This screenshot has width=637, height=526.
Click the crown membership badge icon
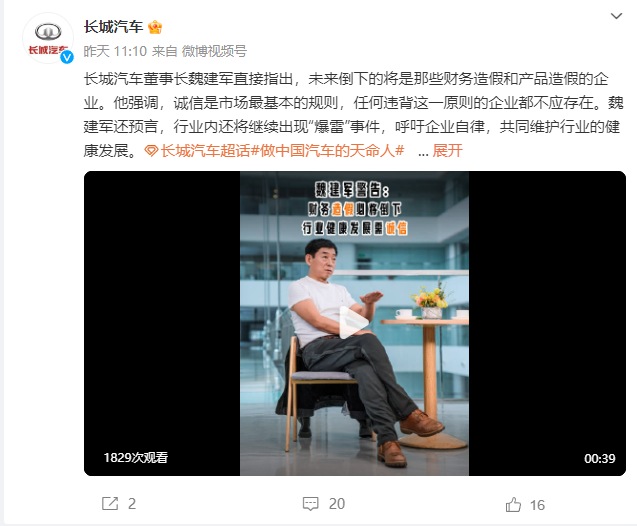[x=155, y=27]
